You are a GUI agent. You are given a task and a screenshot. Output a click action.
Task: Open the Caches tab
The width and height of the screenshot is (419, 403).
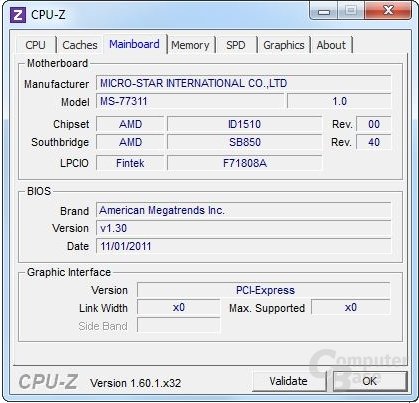(80, 45)
